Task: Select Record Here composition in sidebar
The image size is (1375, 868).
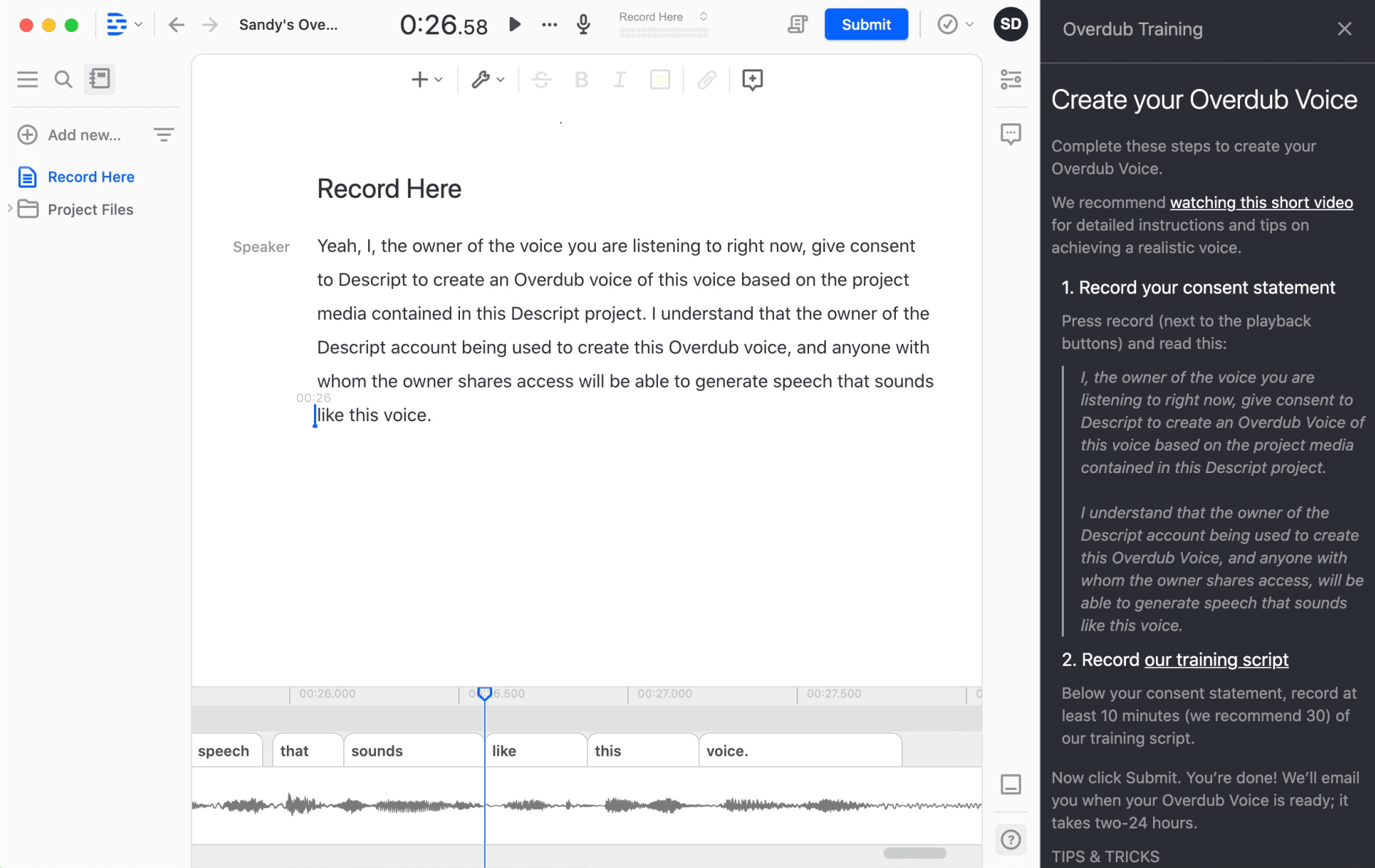Action: 91,177
